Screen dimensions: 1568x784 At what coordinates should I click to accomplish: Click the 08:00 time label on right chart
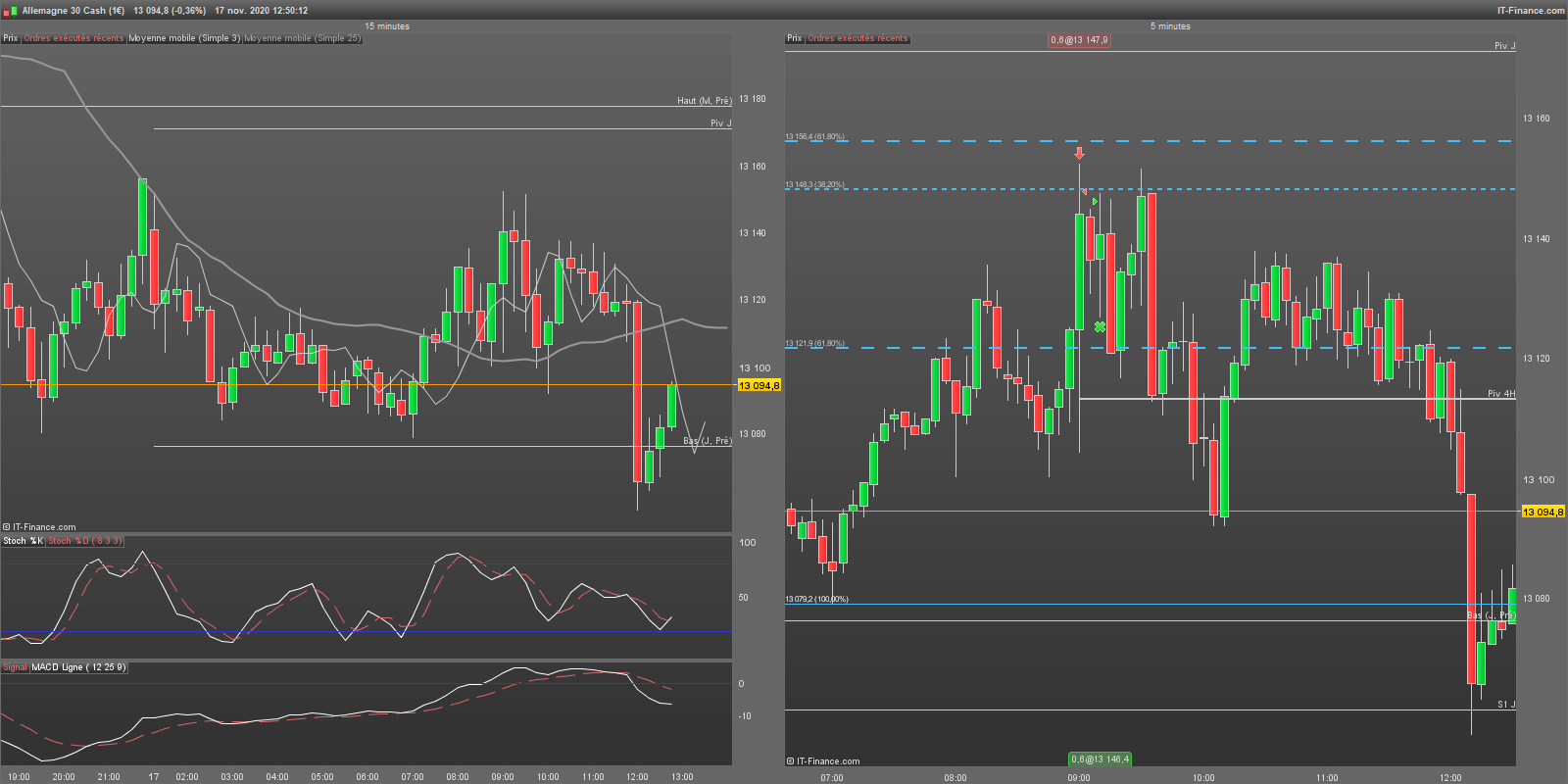955,778
